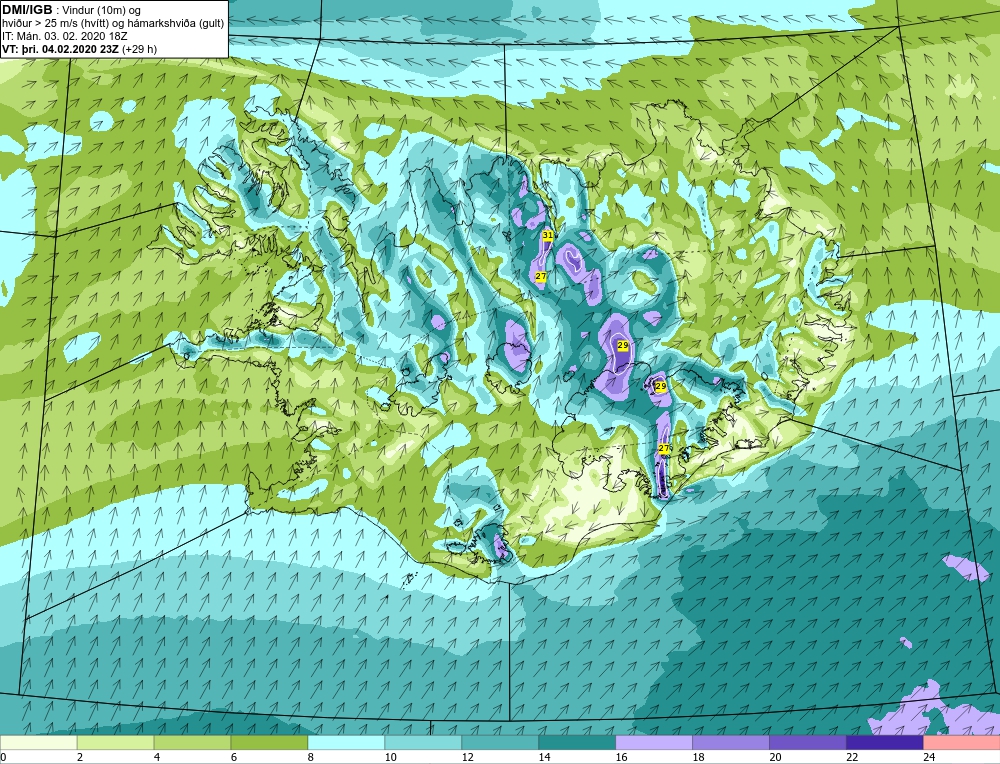Image resolution: width=1000 pixels, height=764 pixels.
Task: Click the pink above-24 m/s legend swatch
Action: point(962,742)
